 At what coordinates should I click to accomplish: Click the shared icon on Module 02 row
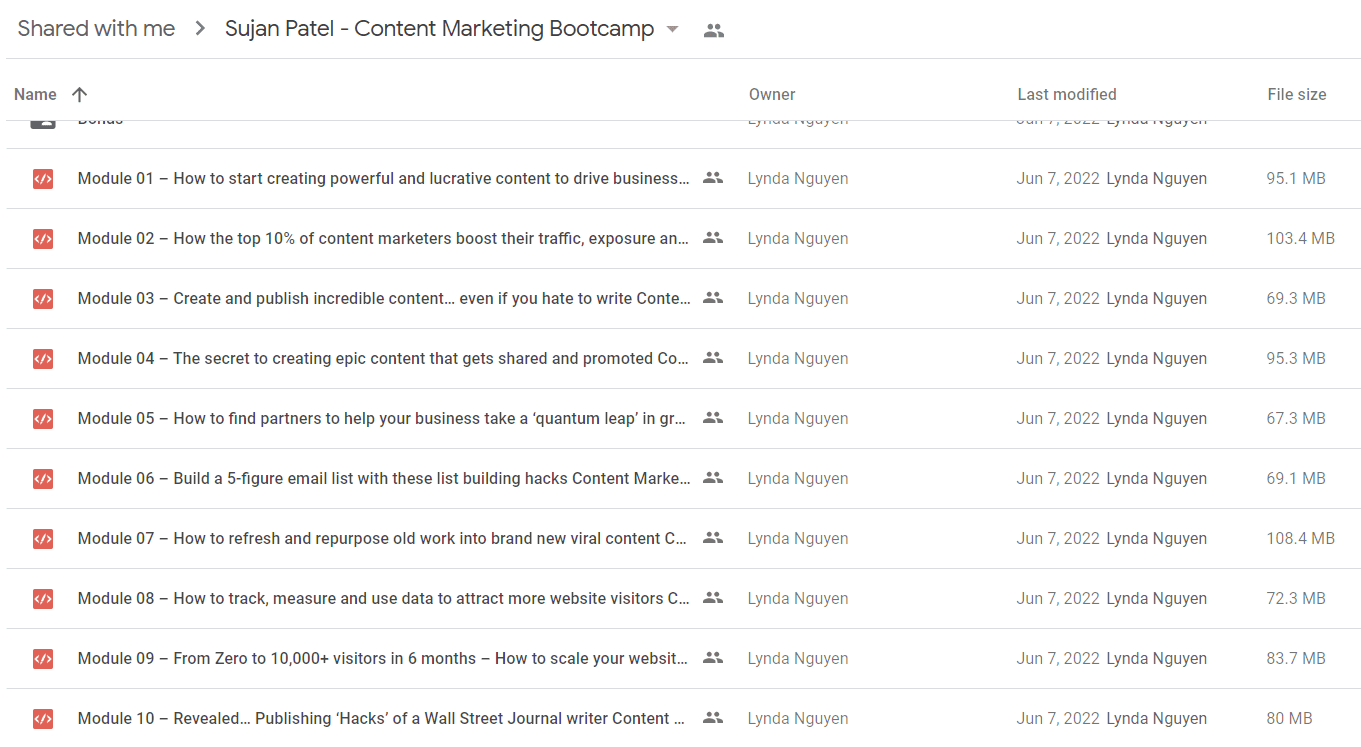[713, 238]
